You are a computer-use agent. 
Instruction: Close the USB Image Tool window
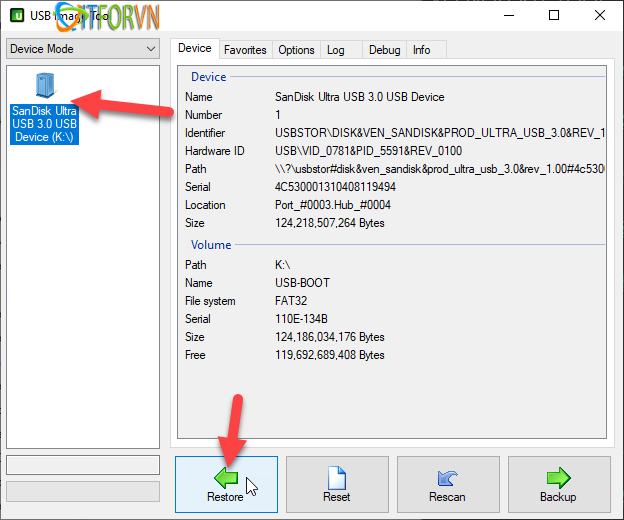click(598, 15)
